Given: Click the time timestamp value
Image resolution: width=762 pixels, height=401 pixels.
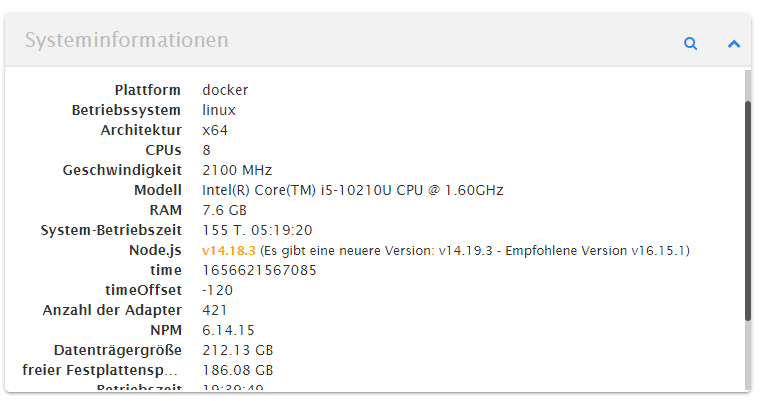Looking at the screenshot, I should tap(259, 270).
